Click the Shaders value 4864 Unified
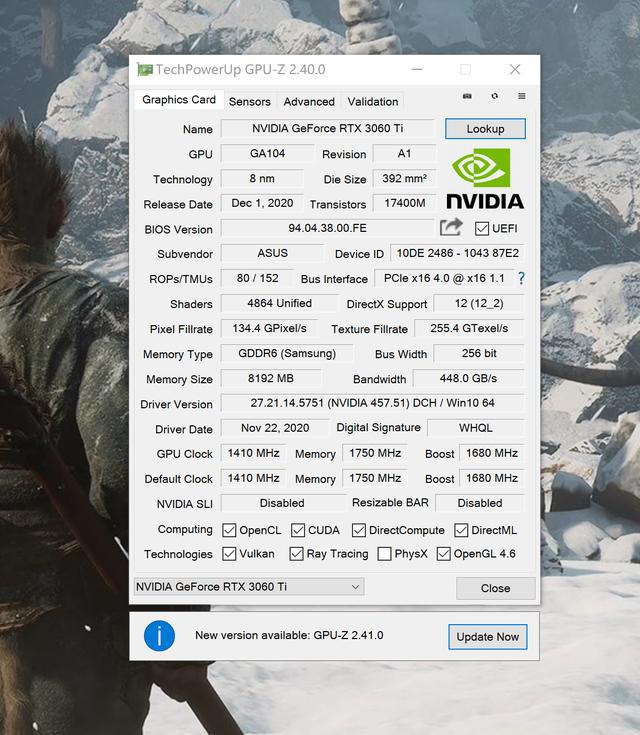The width and height of the screenshot is (640, 735). (279, 303)
